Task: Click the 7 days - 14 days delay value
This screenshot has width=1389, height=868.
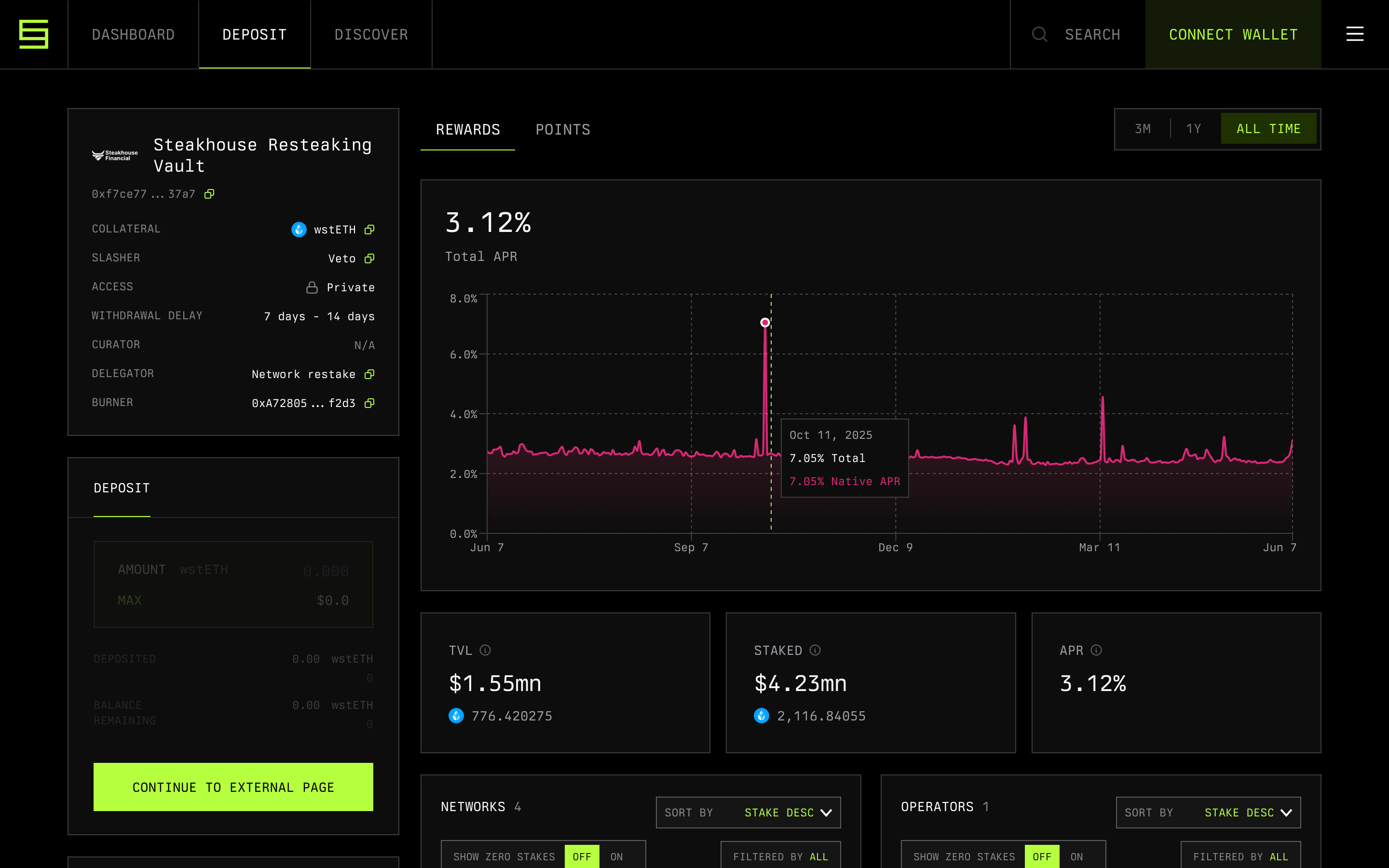Action: tap(319, 316)
